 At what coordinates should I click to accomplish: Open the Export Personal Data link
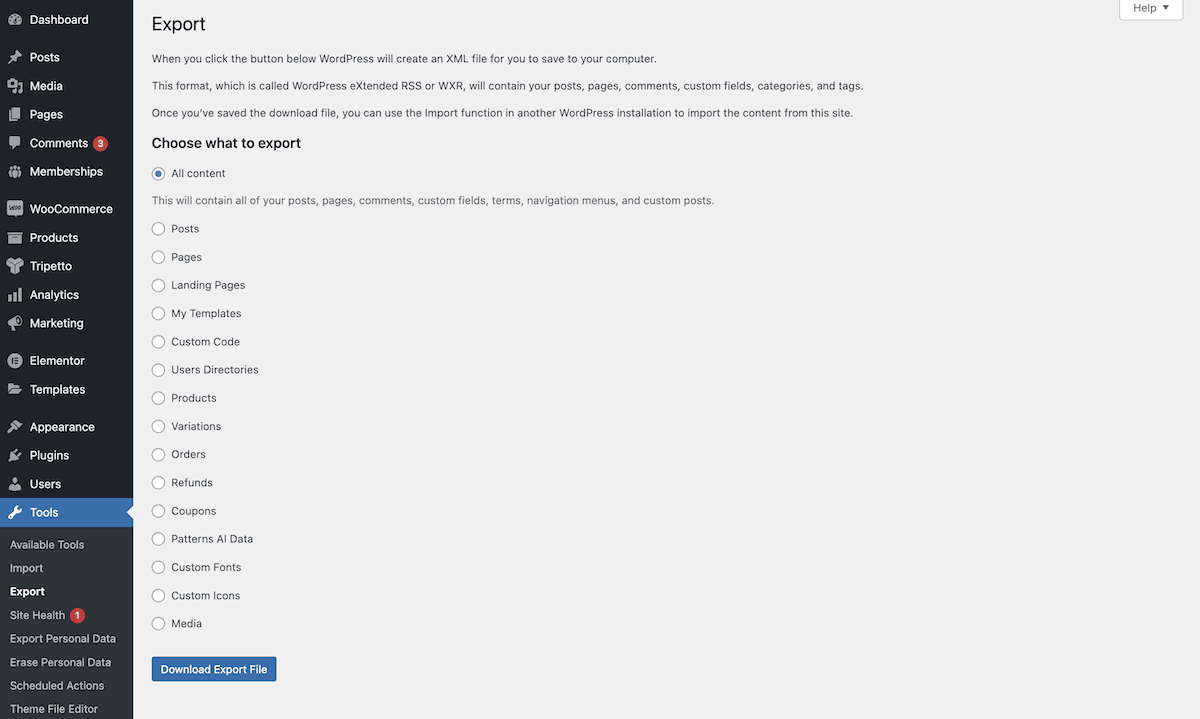[x=62, y=639]
